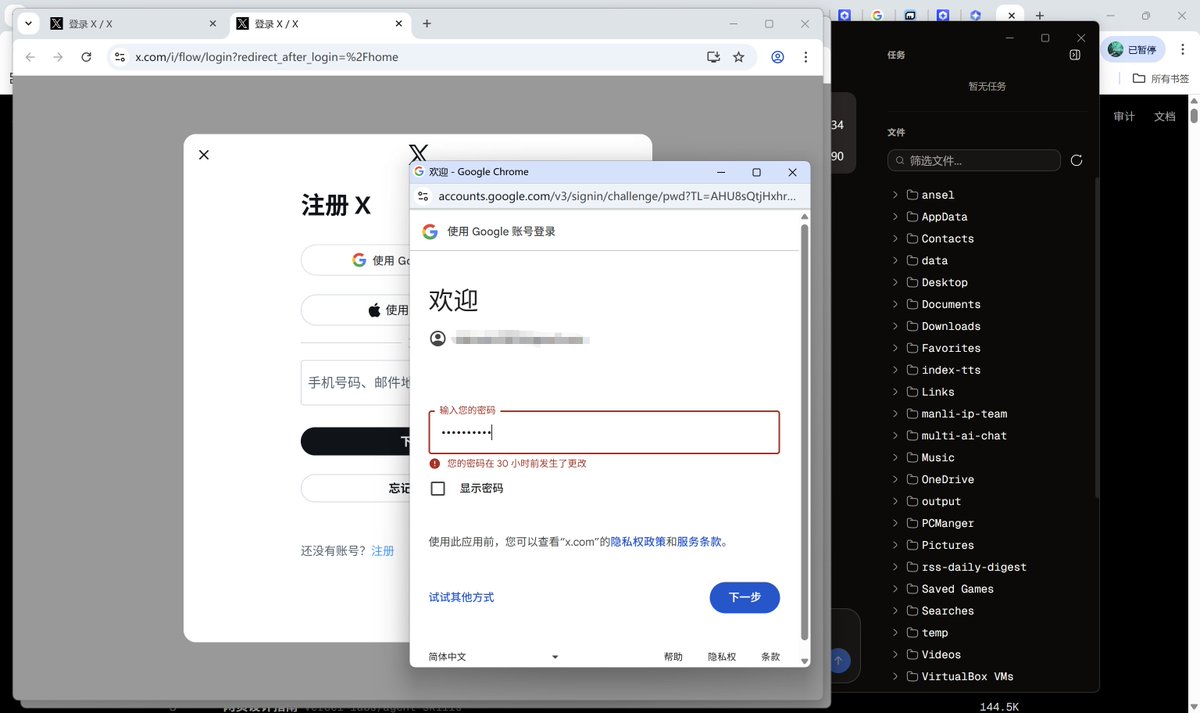Expand the Documents folder
The image size is (1200, 713).
pyautogui.click(x=895, y=305)
